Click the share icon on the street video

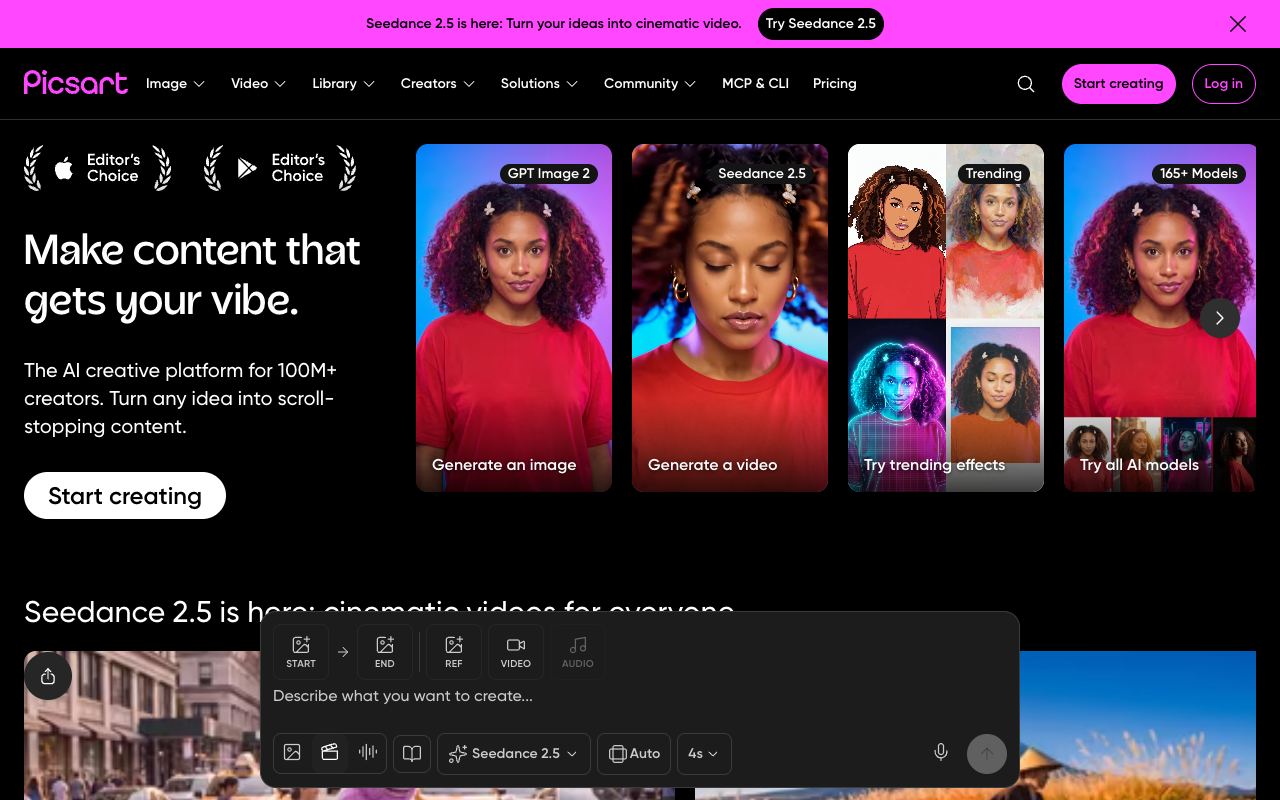click(48, 677)
